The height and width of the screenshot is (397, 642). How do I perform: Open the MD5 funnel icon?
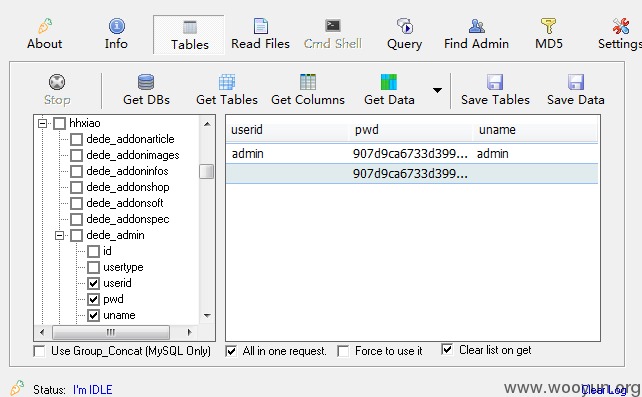pyautogui.click(x=548, y=26)
